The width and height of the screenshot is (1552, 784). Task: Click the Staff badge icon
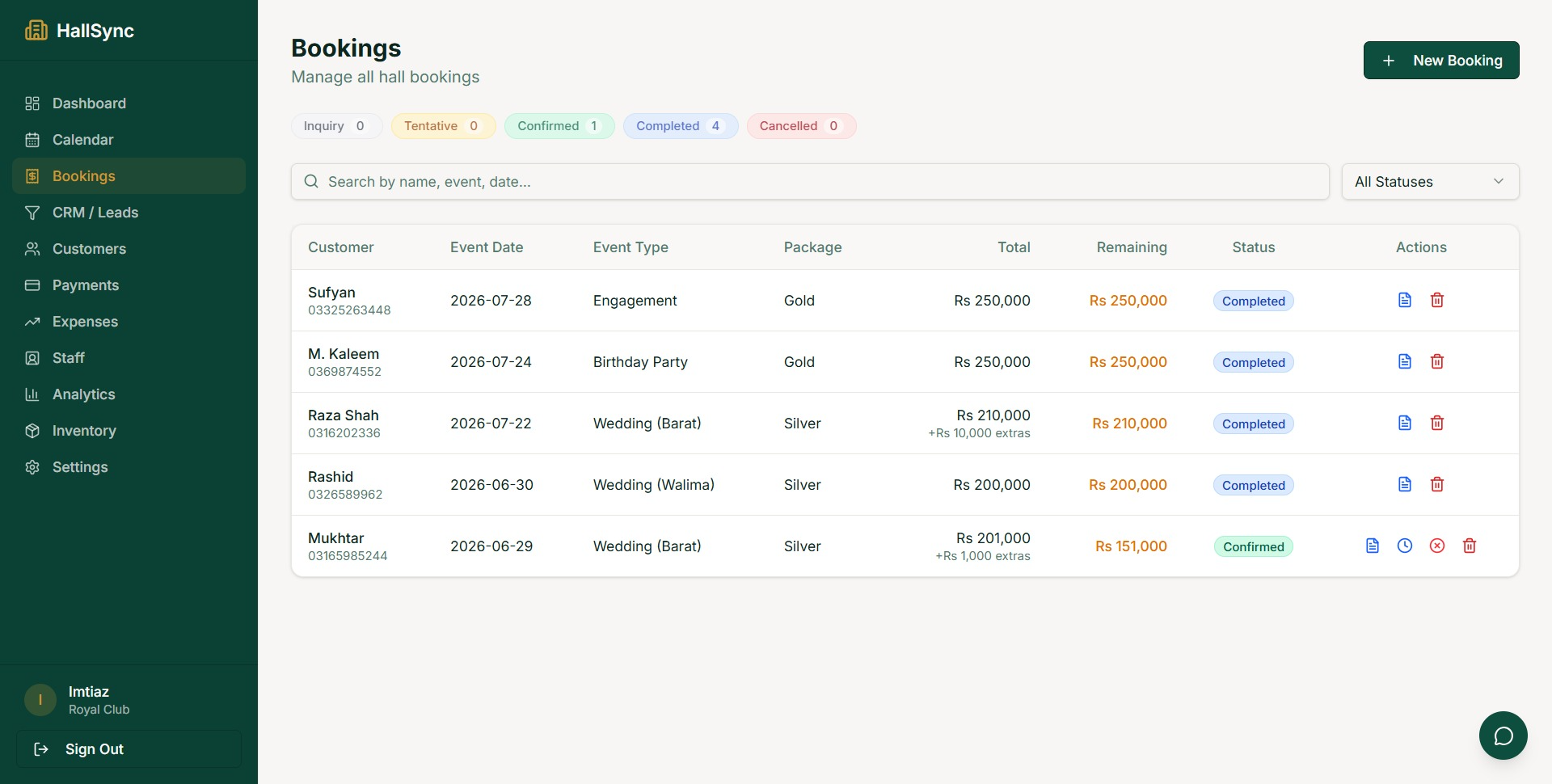pos(32,358)
